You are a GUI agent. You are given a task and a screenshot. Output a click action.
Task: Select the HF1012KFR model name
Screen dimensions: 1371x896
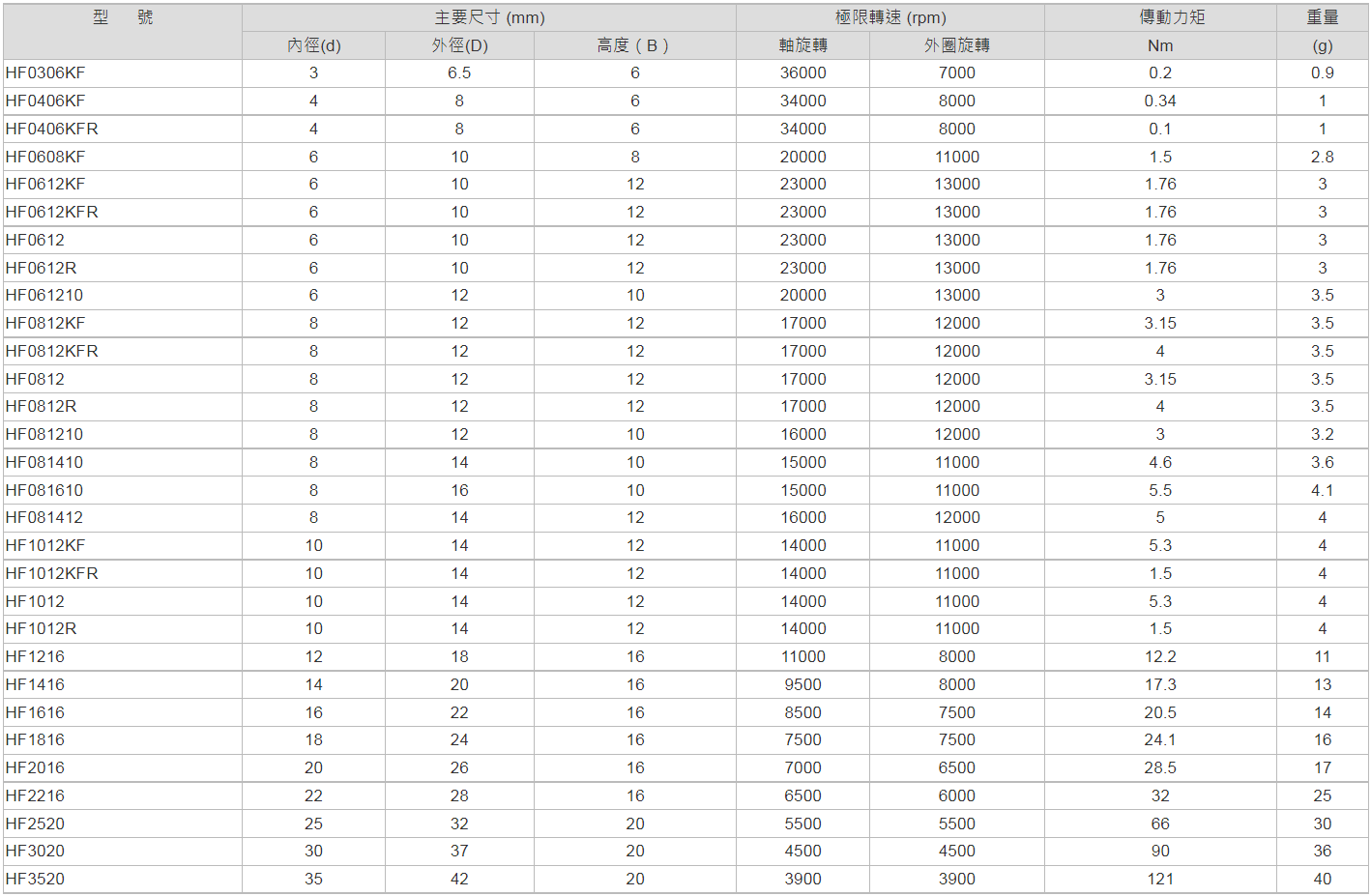click(52, 574)
